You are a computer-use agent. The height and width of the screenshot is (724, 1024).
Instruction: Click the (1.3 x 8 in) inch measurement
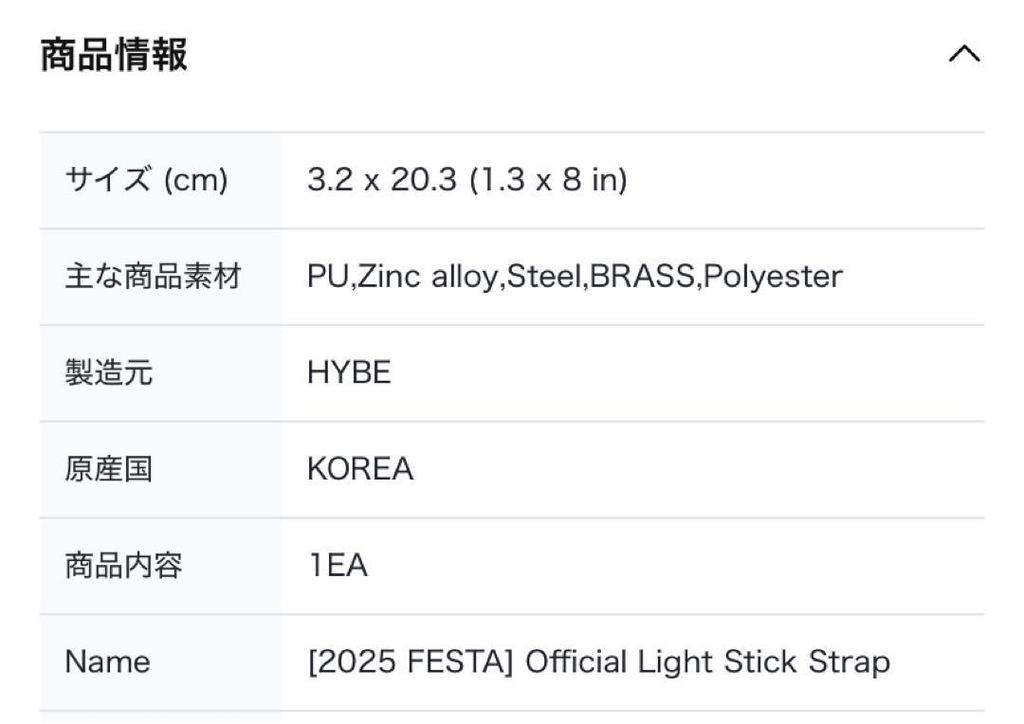coord(548,180)
